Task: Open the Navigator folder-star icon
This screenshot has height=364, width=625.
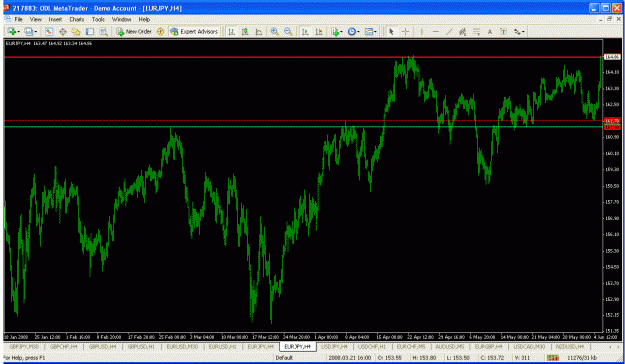Action: [x=76, y=31]
